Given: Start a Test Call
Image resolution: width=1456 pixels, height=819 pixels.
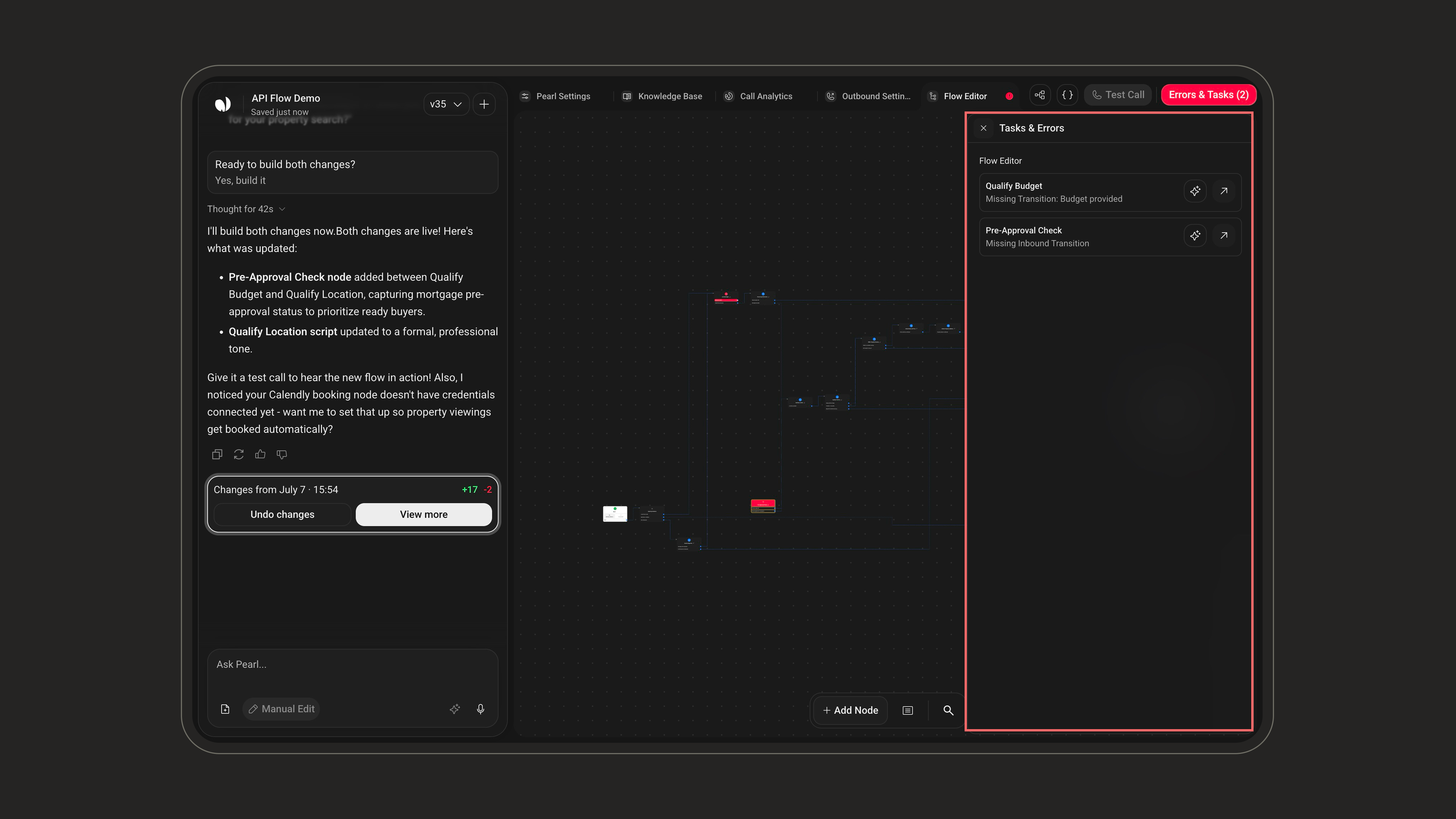Looking at the screenshot, I should [1118, 95].
